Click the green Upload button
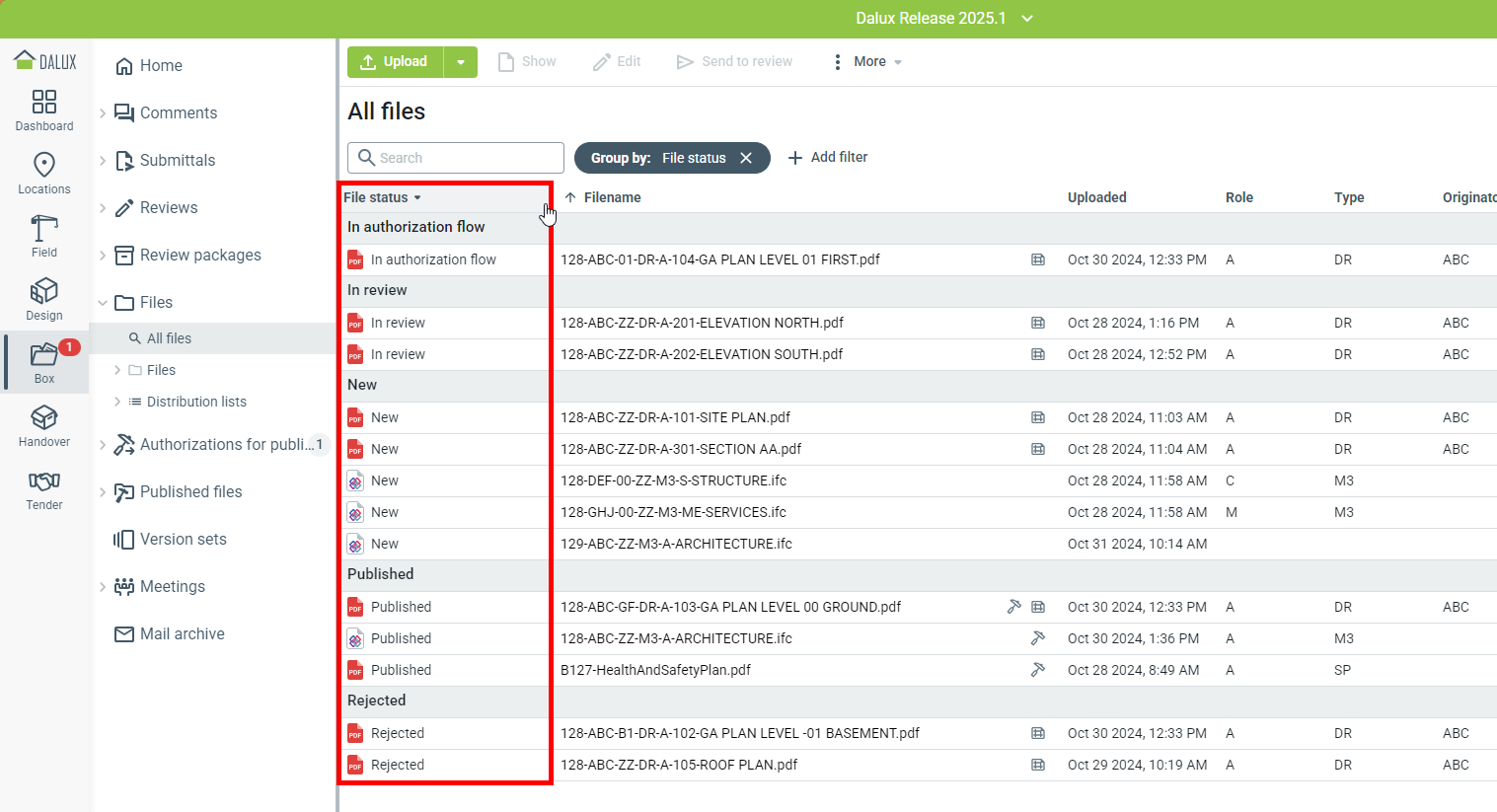Viewport: 1497px width, 812px height. 395,62
